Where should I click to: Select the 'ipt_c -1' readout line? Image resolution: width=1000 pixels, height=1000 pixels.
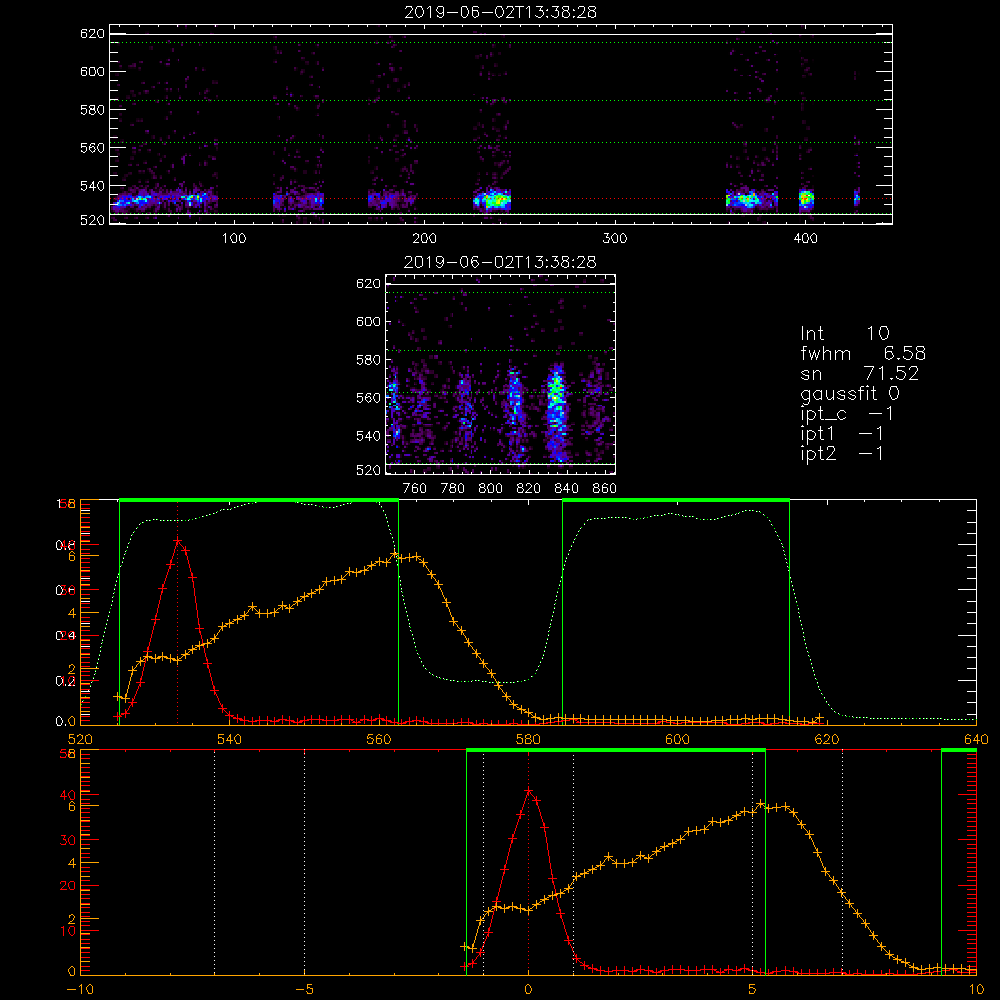coord(847,414)
